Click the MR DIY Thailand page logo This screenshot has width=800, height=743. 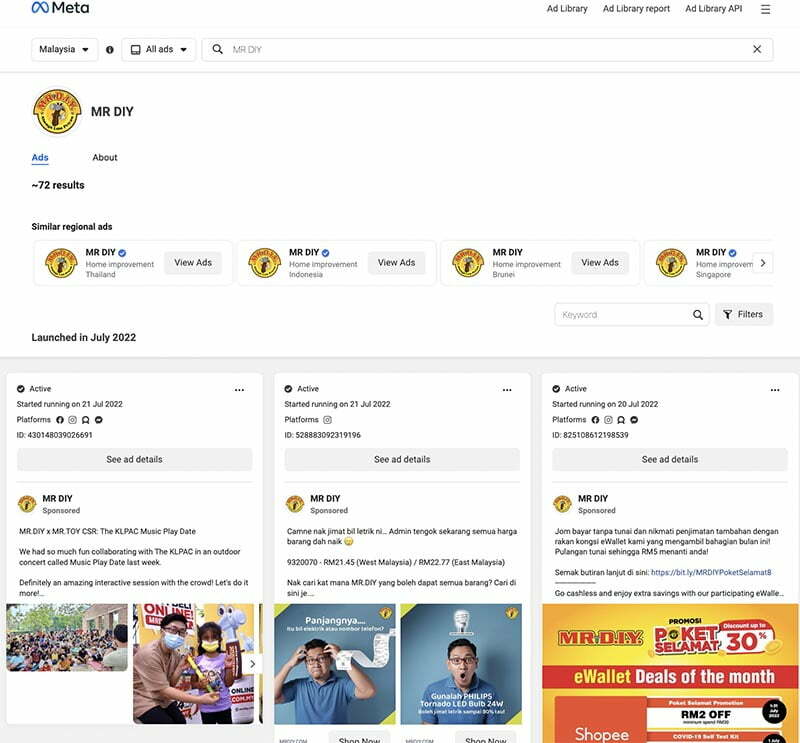[x=61, y=263]
